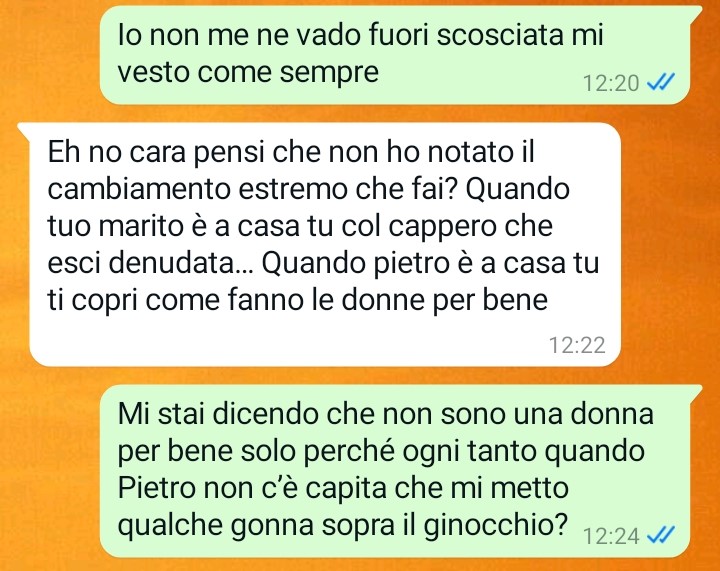
Task: Click 'Pietro non c'è capita' line
Action: coord(253,488)
